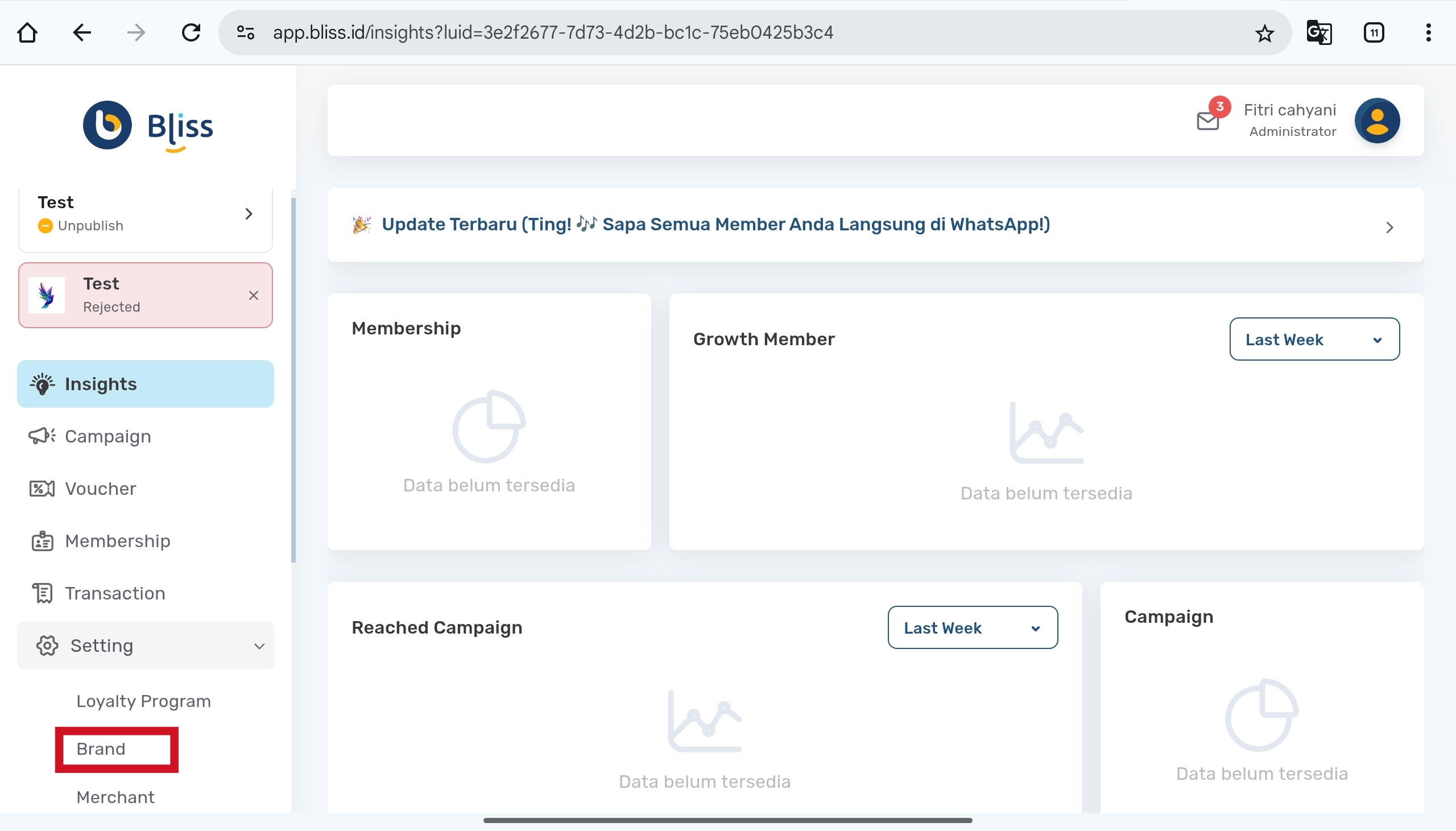Go to the browser home page
Screen dimensions: 1456x831
coord(27,32)
